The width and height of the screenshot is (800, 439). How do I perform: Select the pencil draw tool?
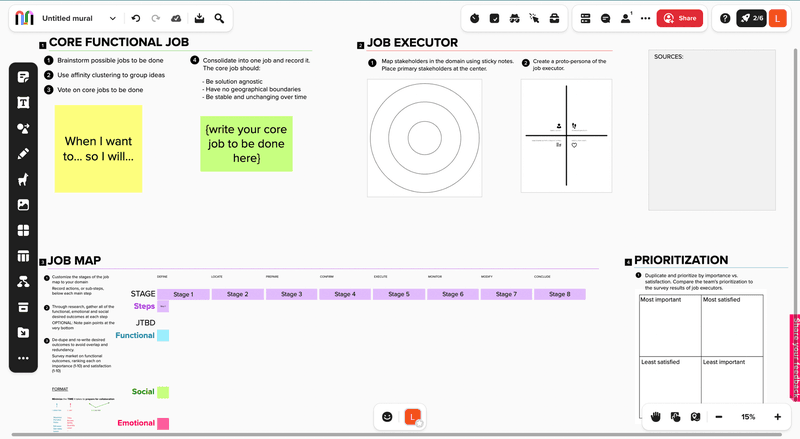click(x=23, y=154)
